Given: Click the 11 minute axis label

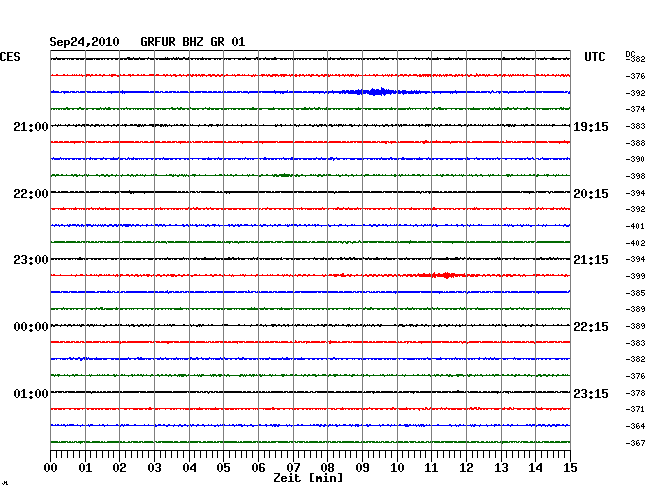Looking at the screenshot, I should click(431, 467).
